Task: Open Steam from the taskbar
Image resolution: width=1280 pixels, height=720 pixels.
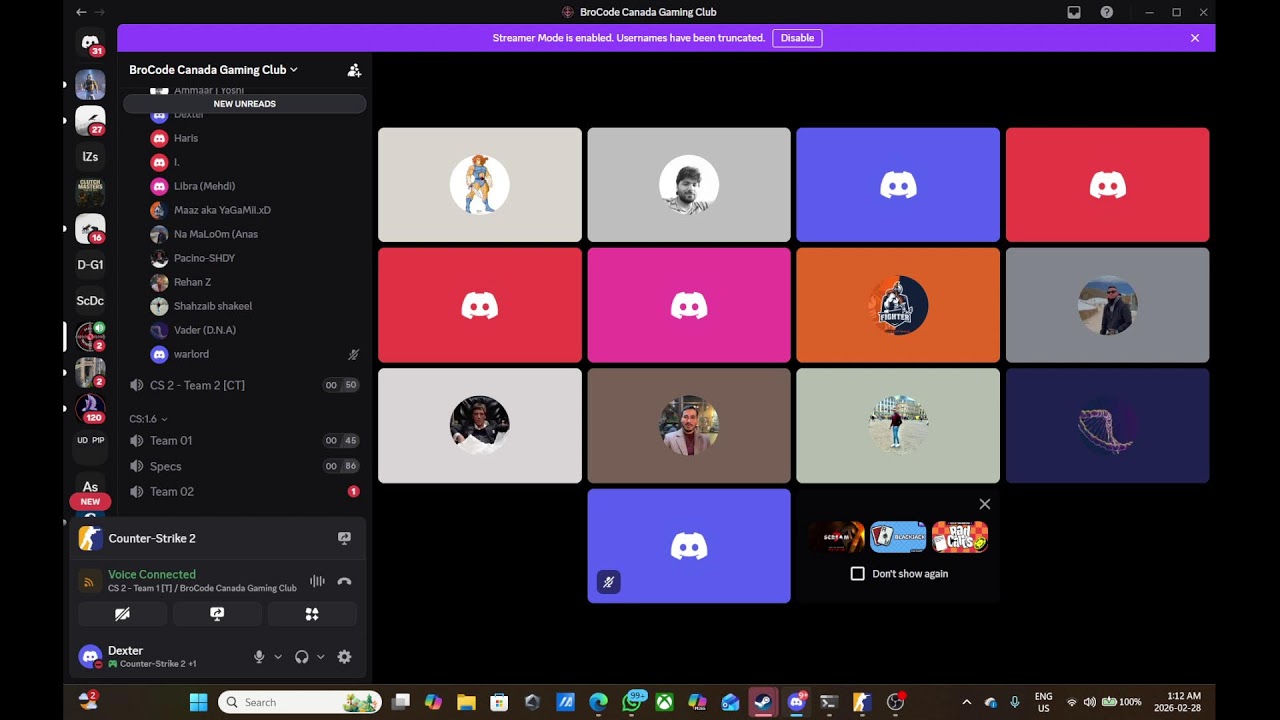Action: [763, 702]
